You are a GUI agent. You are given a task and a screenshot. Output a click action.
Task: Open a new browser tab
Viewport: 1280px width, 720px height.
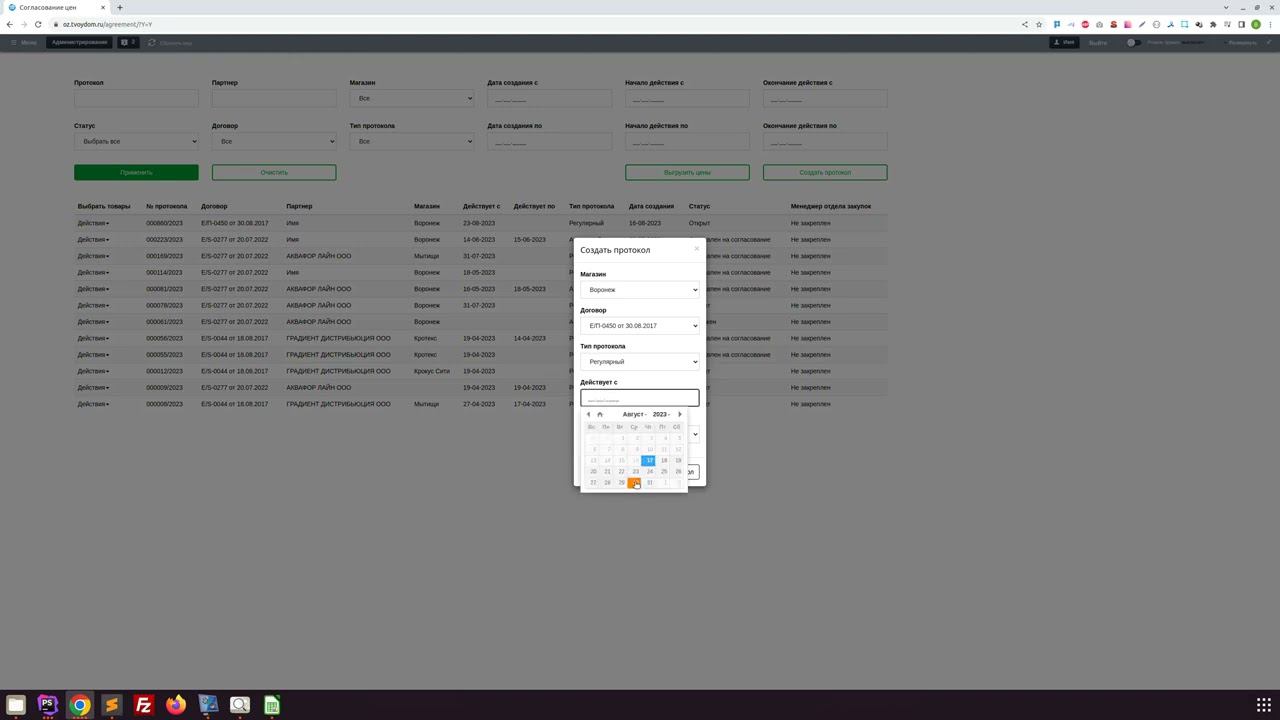120,7
